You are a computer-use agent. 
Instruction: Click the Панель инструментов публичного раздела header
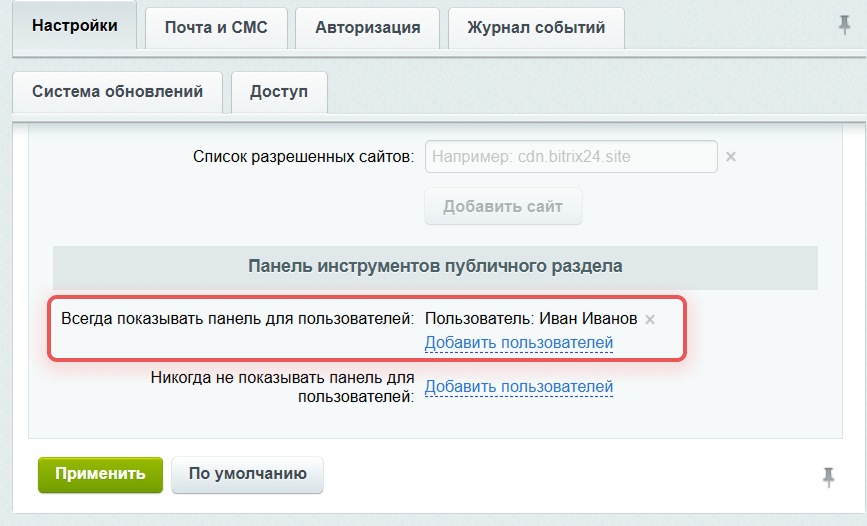coord(435,266)
